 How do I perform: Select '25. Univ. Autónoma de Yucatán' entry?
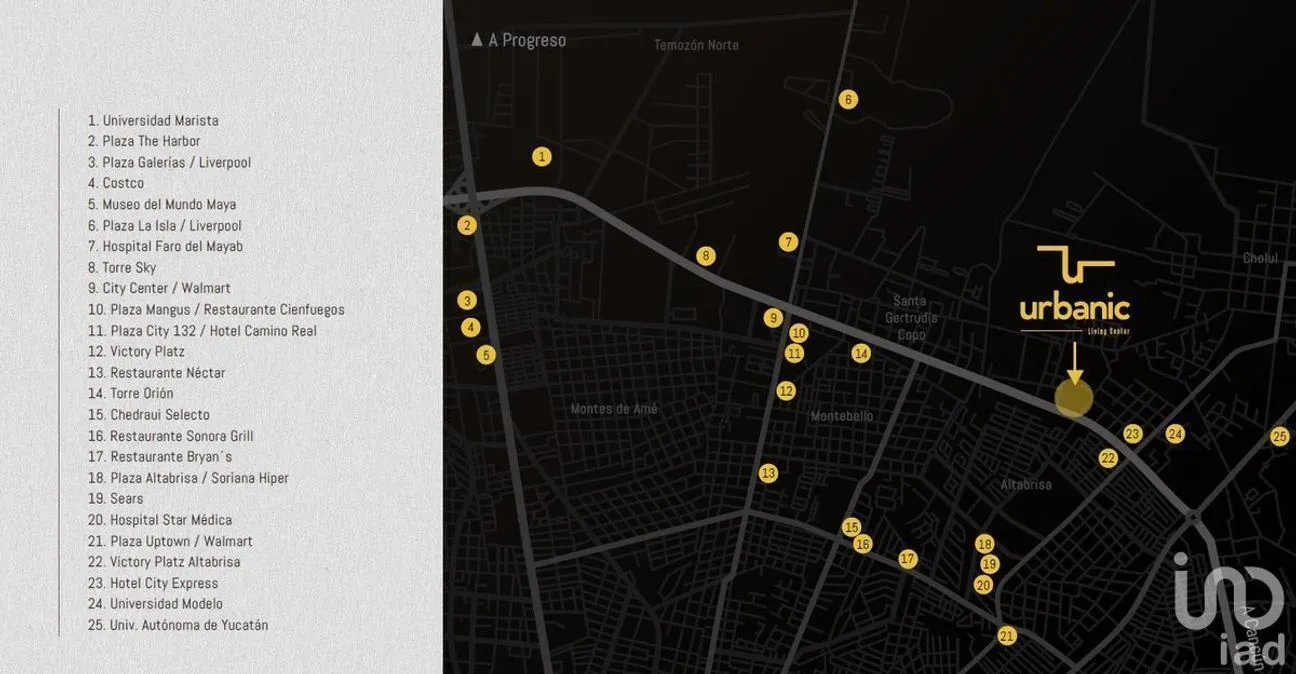[178, 625]
